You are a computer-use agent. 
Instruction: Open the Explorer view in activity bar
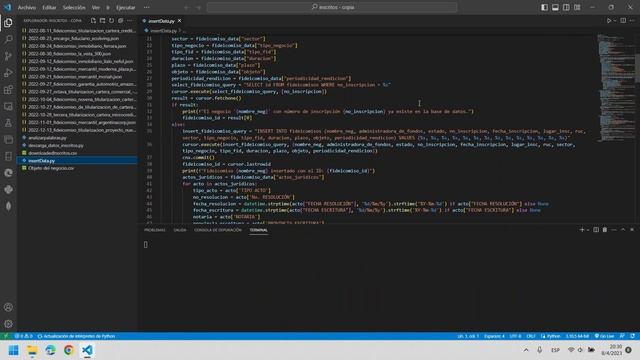(x=8, y=23)
